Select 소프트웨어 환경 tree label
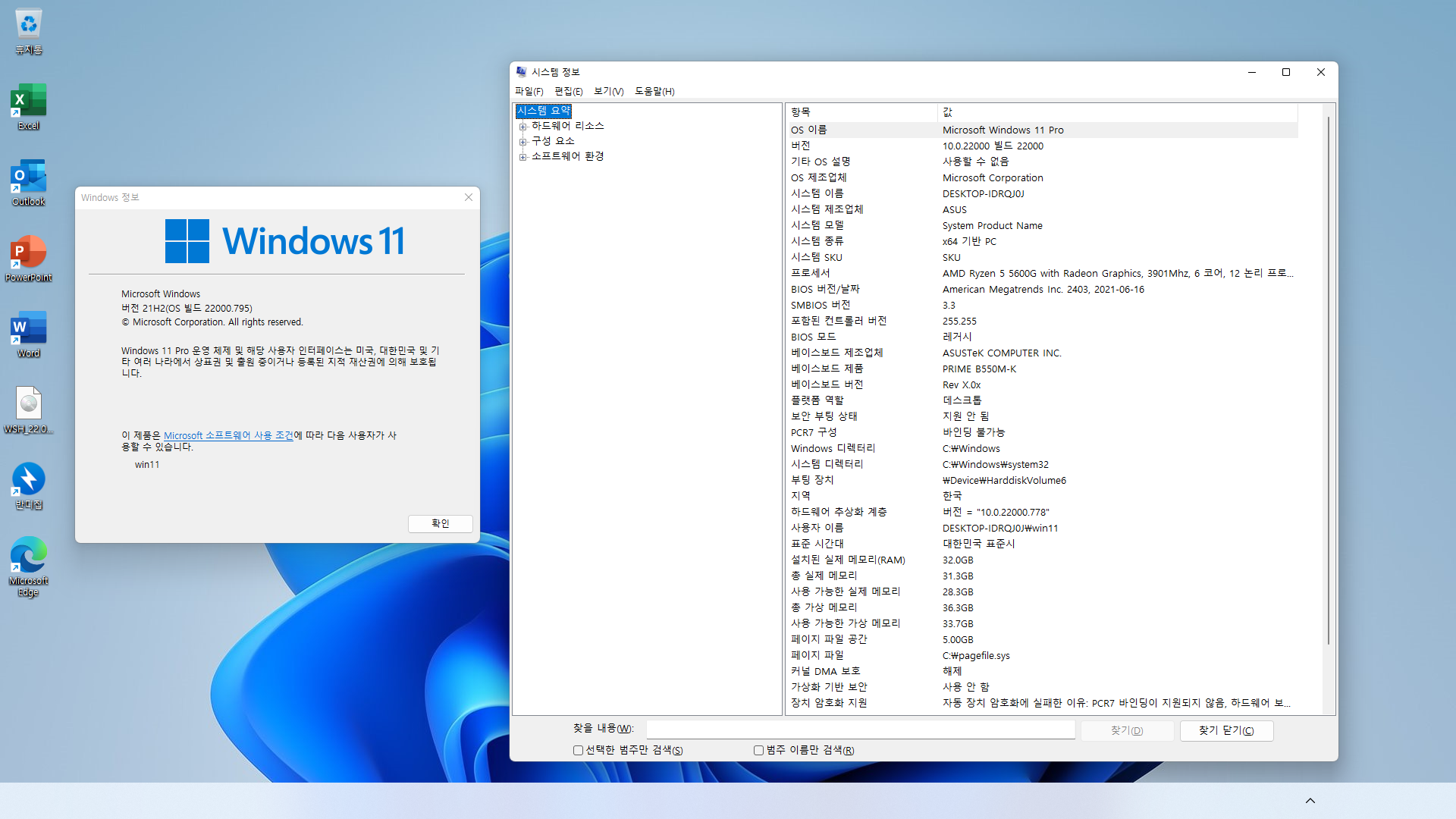 (567, 156)
